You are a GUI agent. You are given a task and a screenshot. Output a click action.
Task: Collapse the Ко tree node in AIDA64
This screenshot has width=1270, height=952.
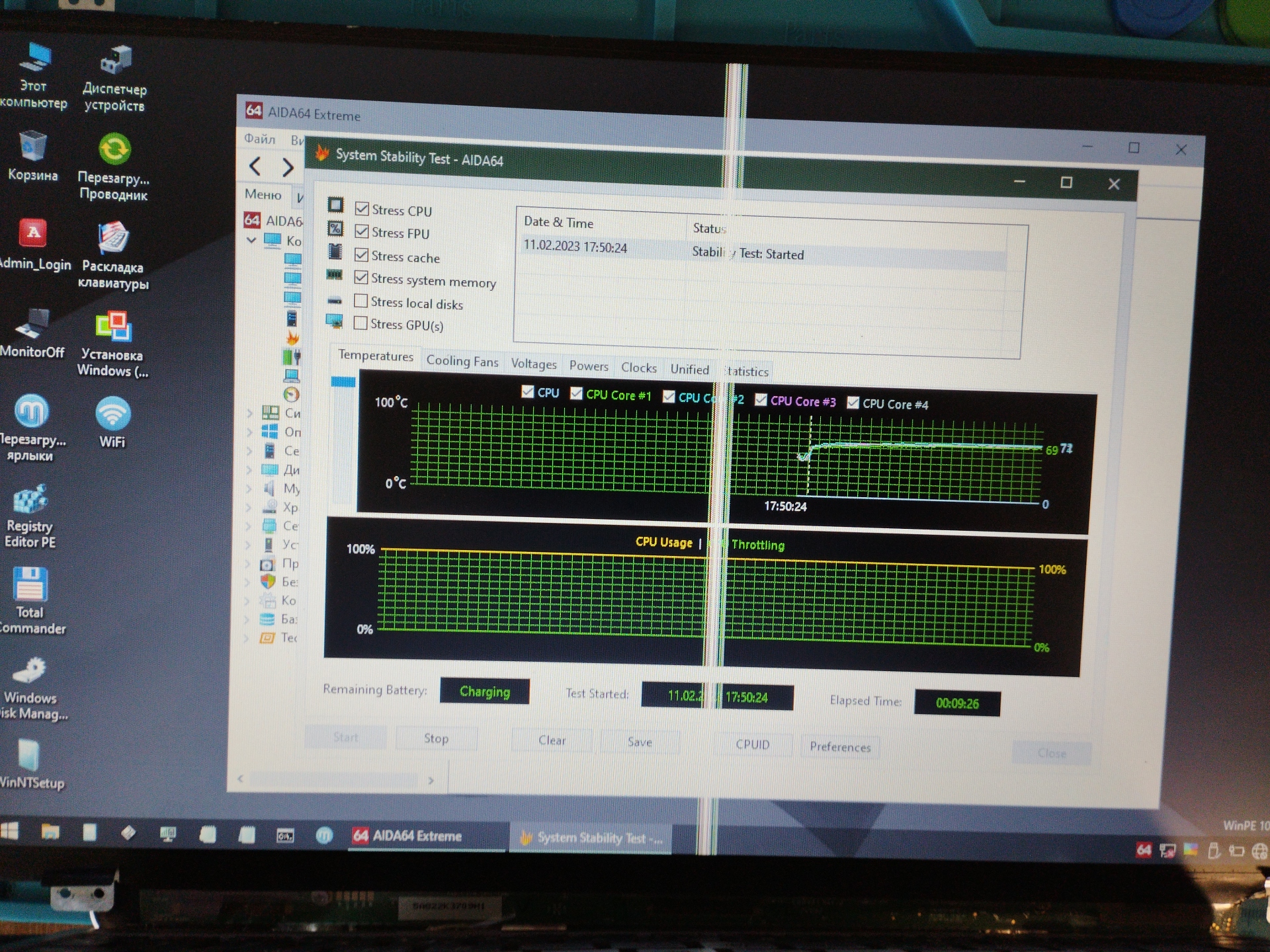tap(252, 240)
